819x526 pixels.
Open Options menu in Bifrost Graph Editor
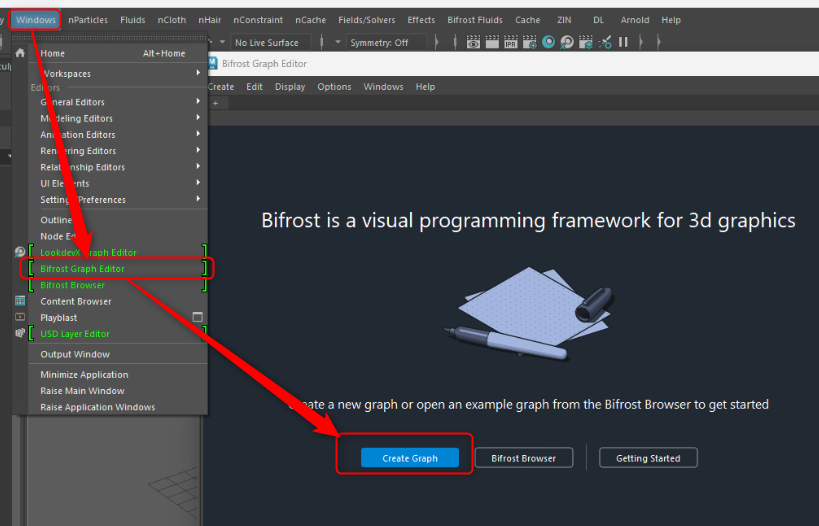point(334,87)
